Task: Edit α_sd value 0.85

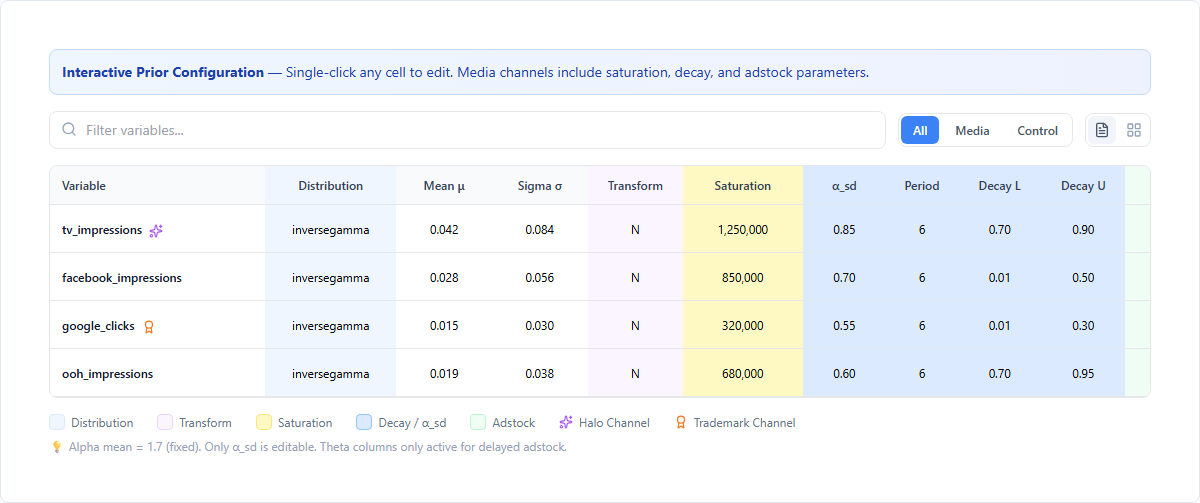Action: [x=844, y=230]
